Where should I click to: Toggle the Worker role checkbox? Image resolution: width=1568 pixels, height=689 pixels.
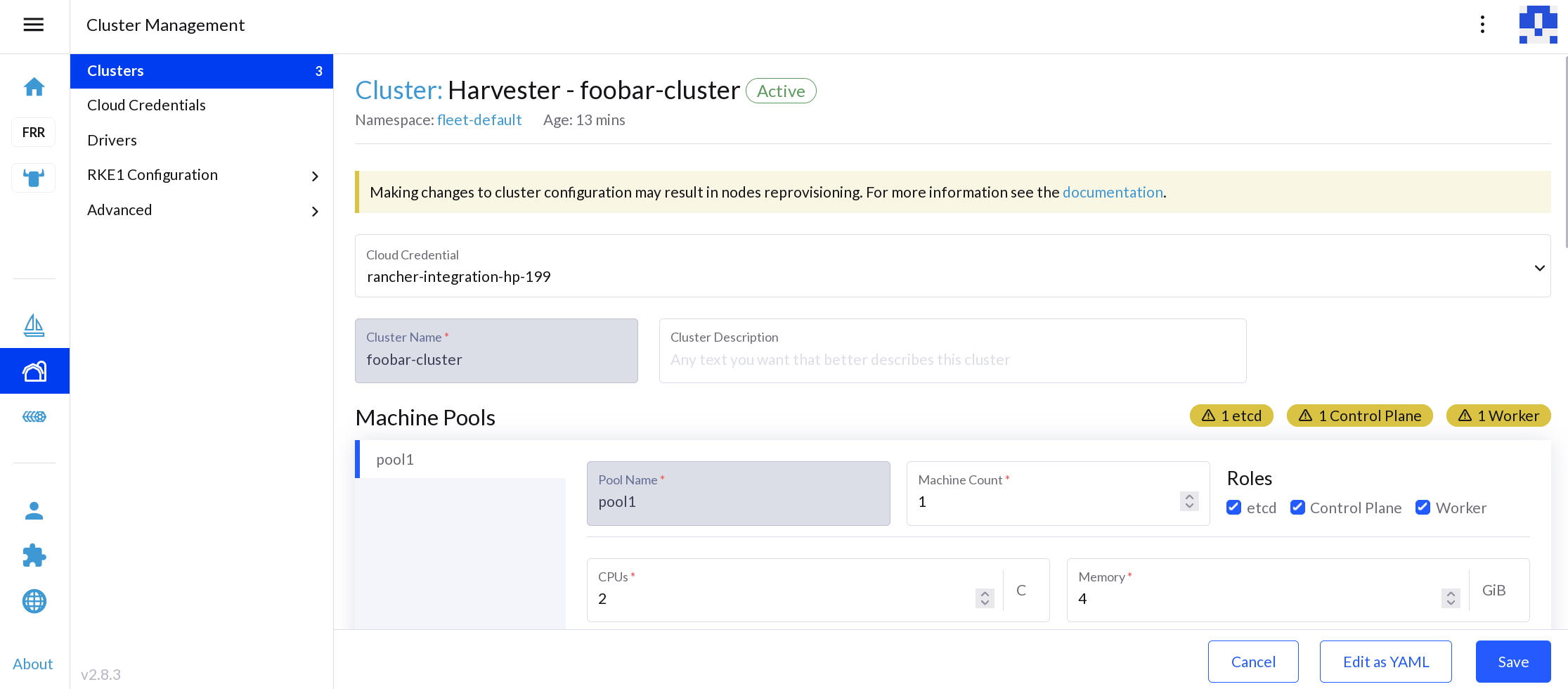click(x=1423, y=508)
